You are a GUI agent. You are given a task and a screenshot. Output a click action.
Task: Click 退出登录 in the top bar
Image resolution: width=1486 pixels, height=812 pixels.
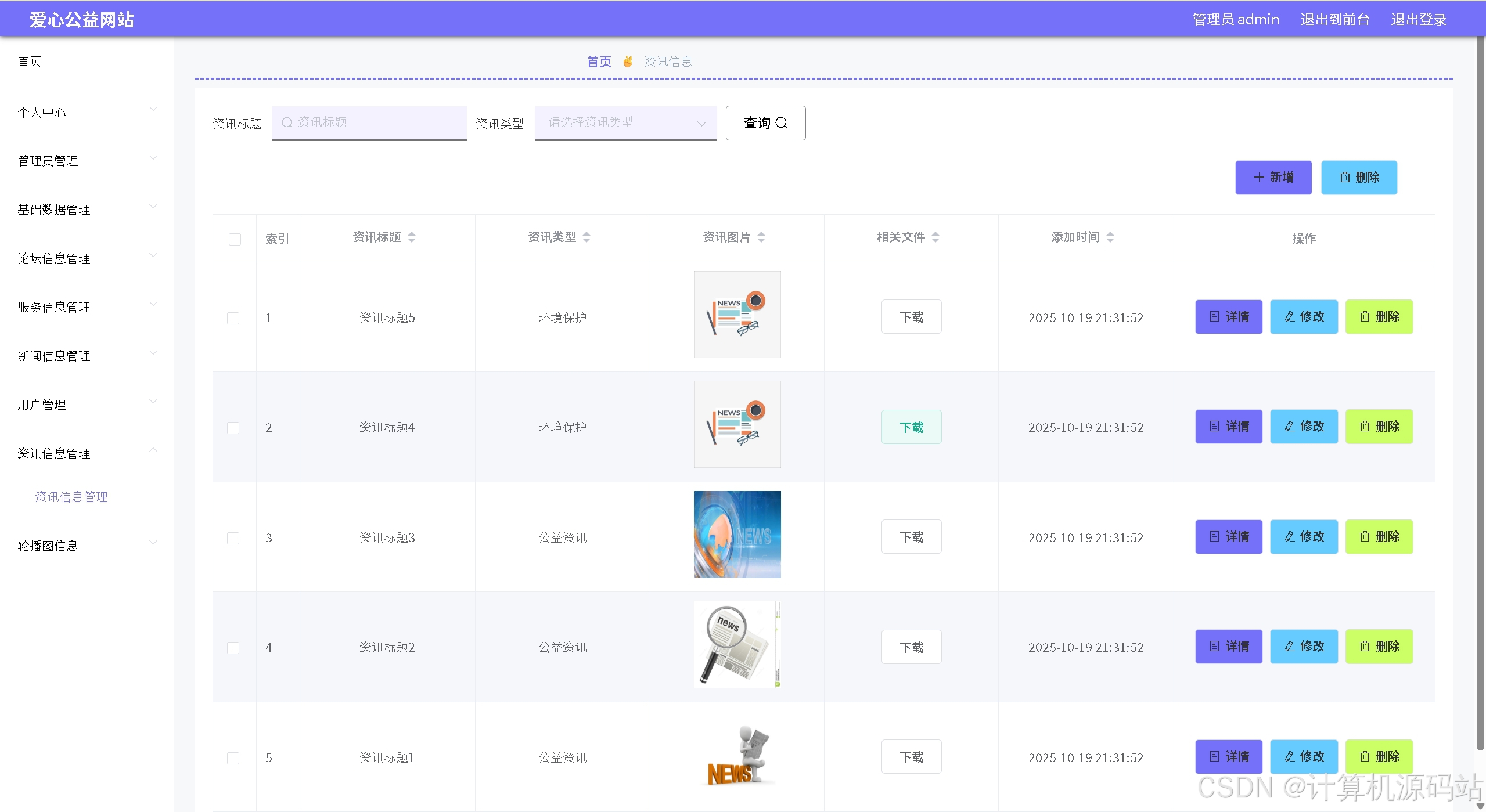1418,20
